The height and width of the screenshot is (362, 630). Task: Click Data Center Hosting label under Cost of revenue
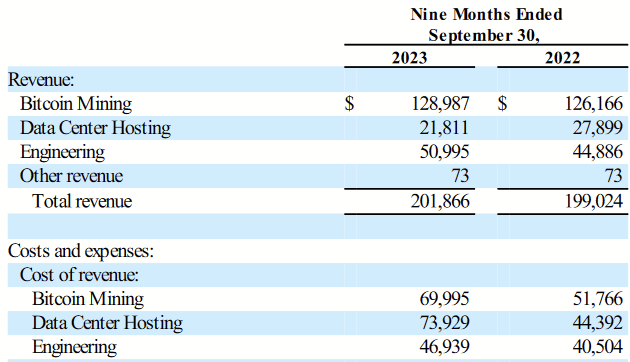[107, 323]
